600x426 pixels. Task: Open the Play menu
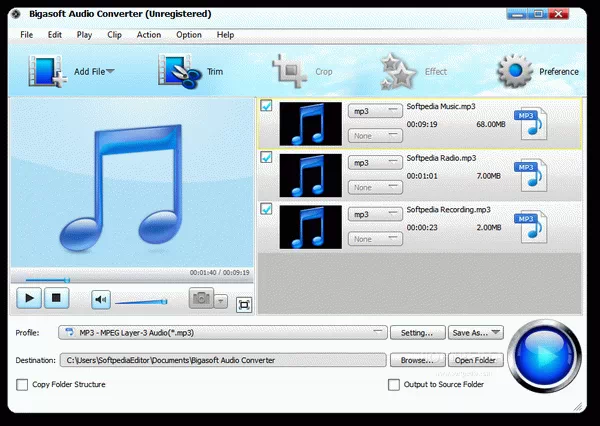(84, 35)
